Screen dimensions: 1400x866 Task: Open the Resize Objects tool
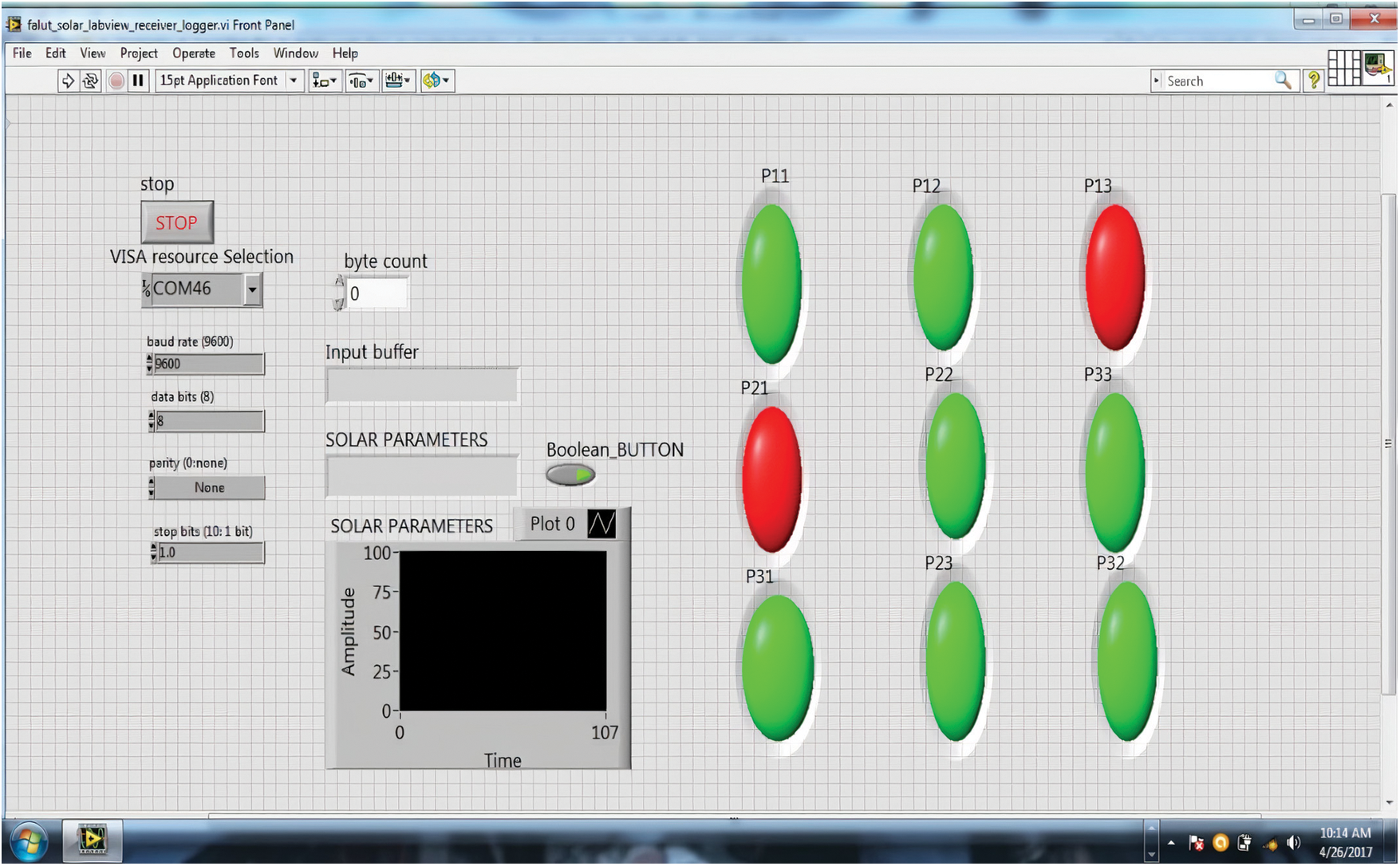coord(397,81)
